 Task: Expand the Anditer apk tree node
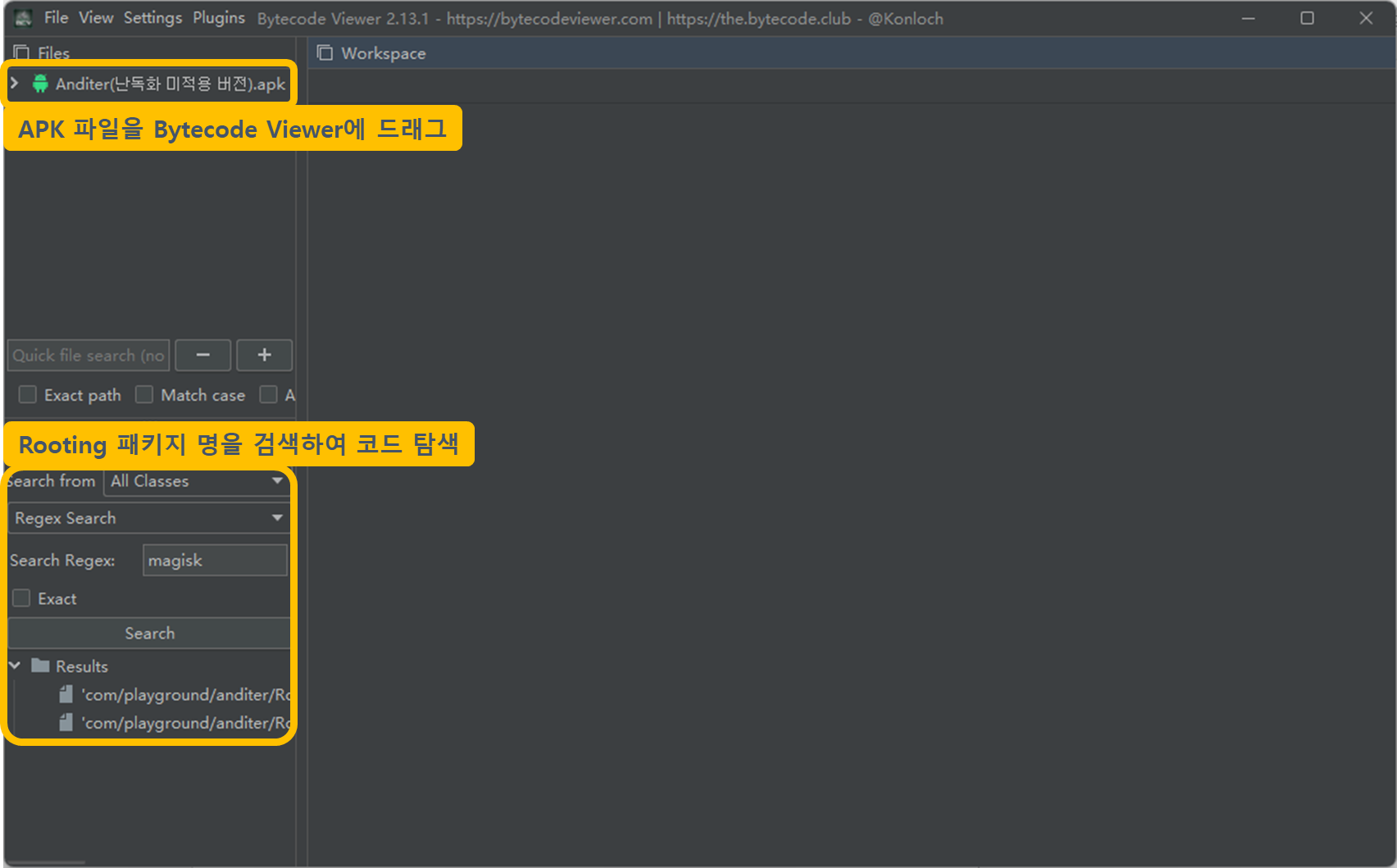click(14, 83)
